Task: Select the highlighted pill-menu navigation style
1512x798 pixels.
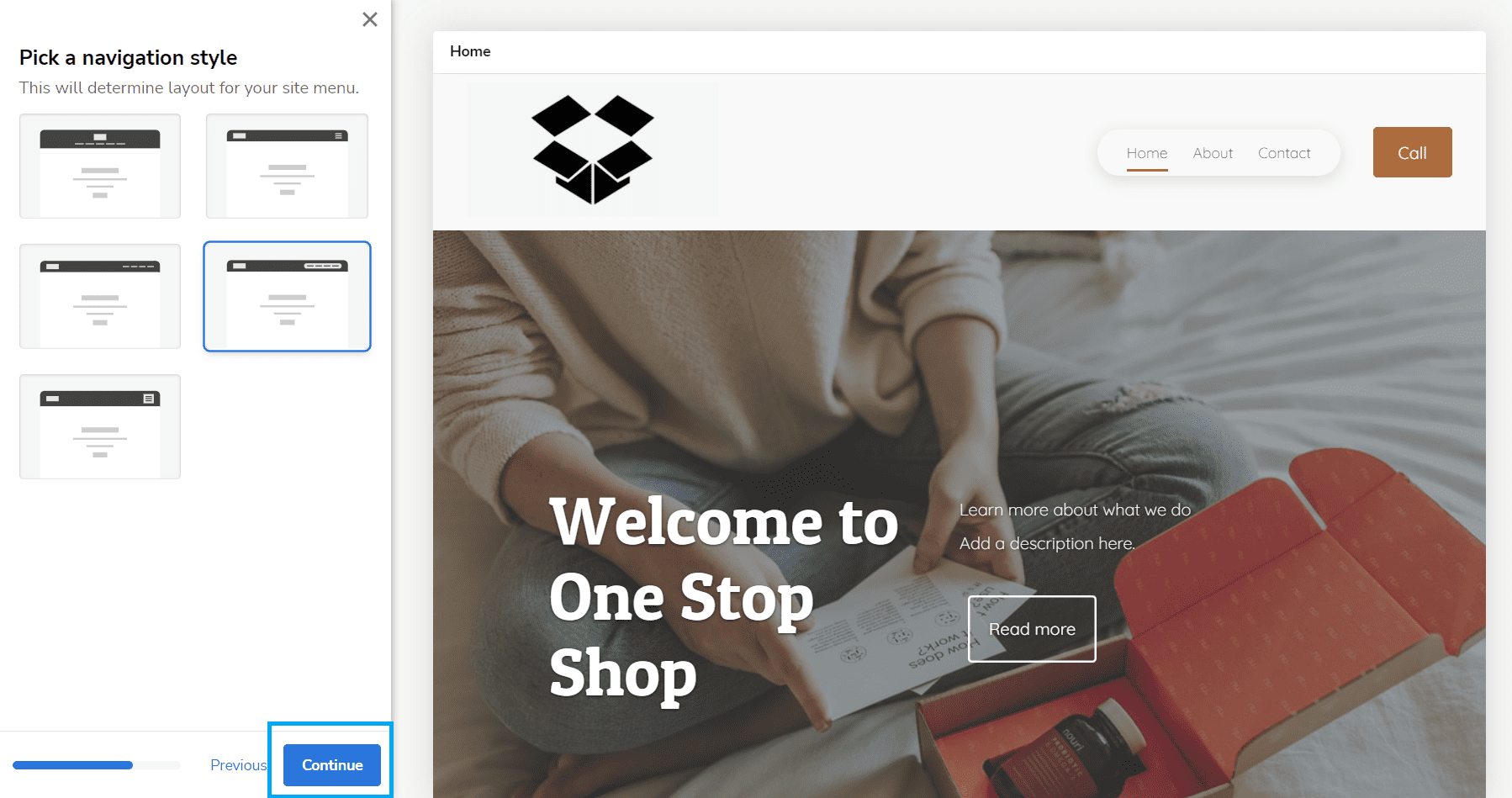Action: 287,296
